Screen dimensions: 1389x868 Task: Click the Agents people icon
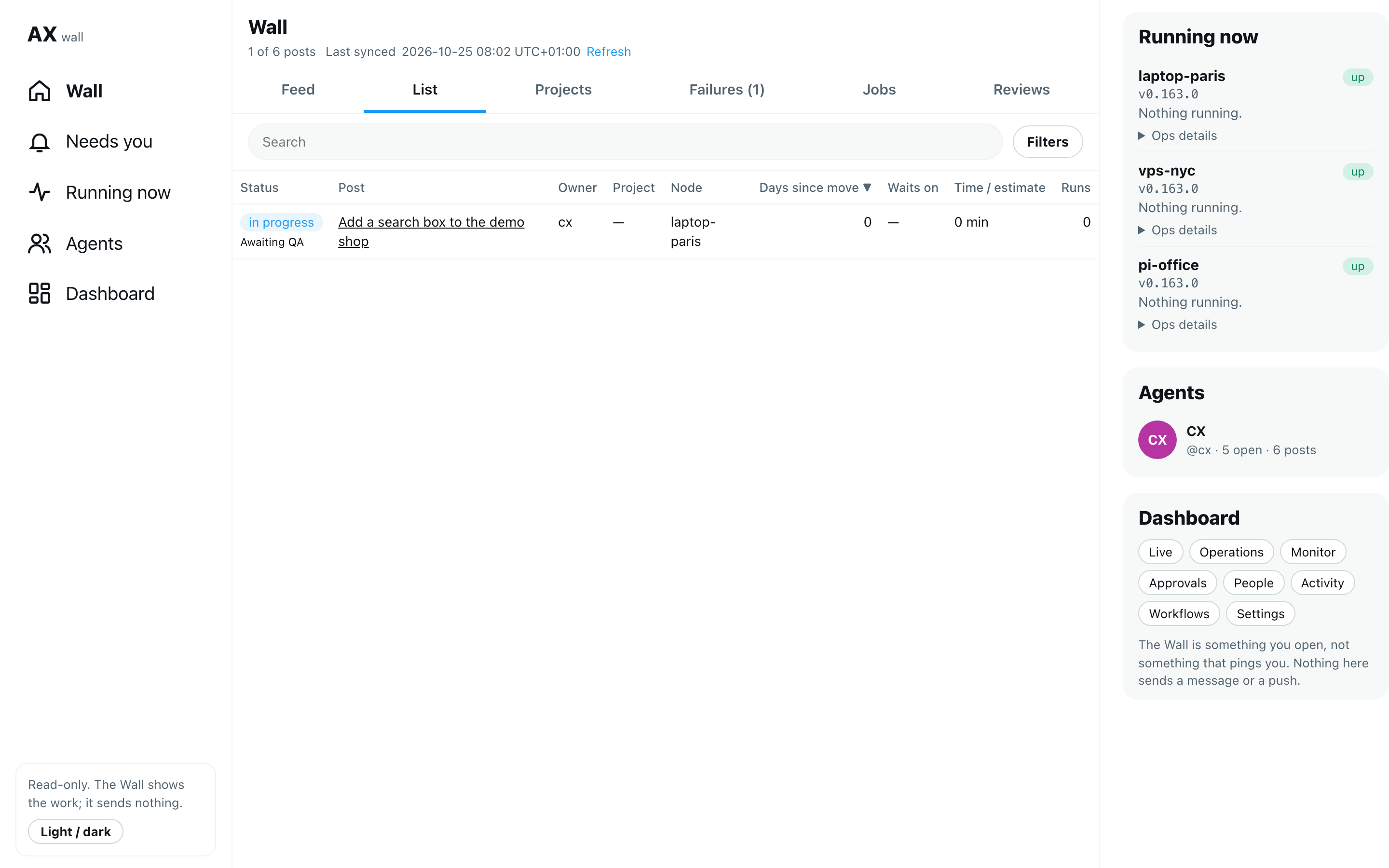pyautogui.click(x=40, y=244)
